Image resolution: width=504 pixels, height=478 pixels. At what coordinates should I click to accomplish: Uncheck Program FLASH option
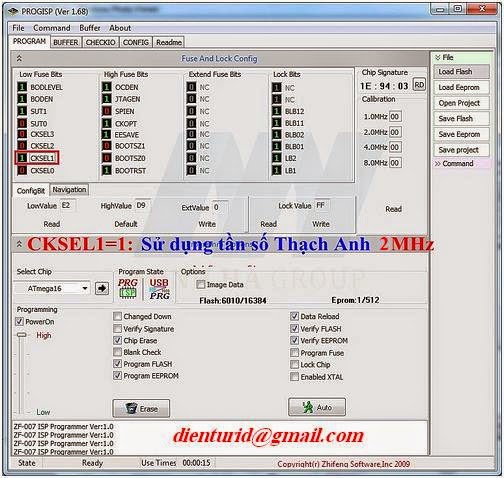click(117, 364)
